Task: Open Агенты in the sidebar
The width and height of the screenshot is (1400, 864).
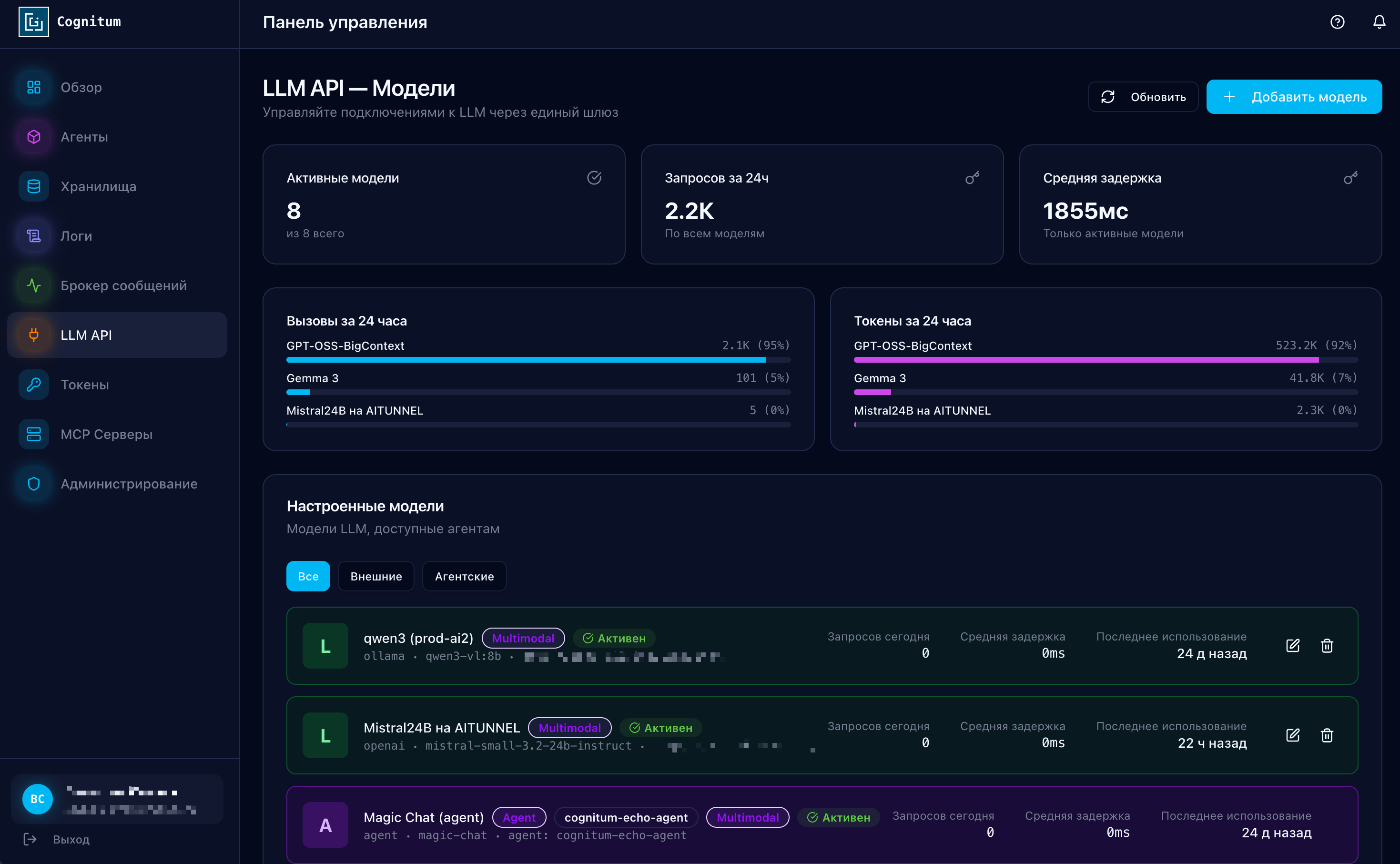Action: tap(84, 137)
